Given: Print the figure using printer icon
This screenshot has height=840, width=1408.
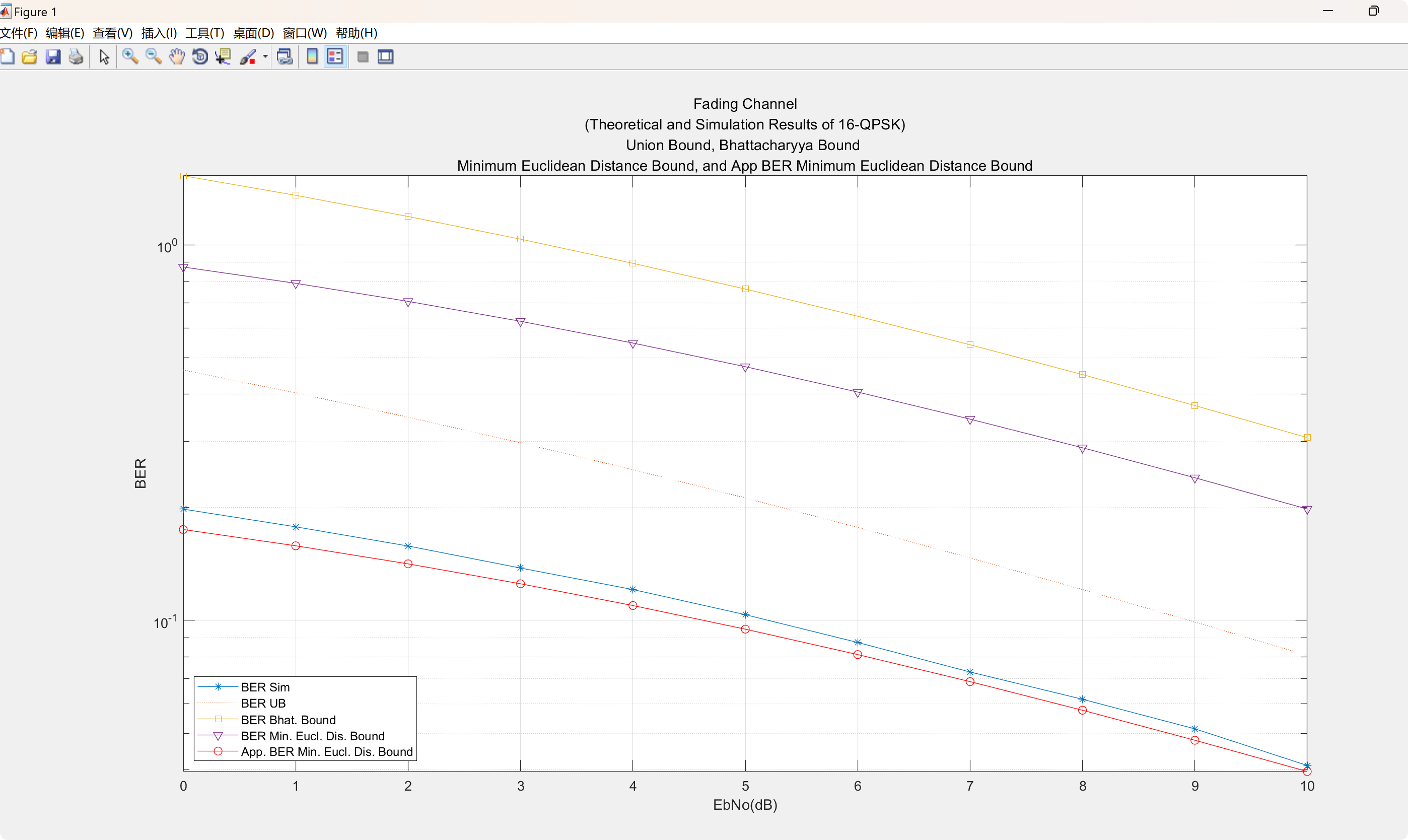Looking at the screenshot, I should [76, 56].
